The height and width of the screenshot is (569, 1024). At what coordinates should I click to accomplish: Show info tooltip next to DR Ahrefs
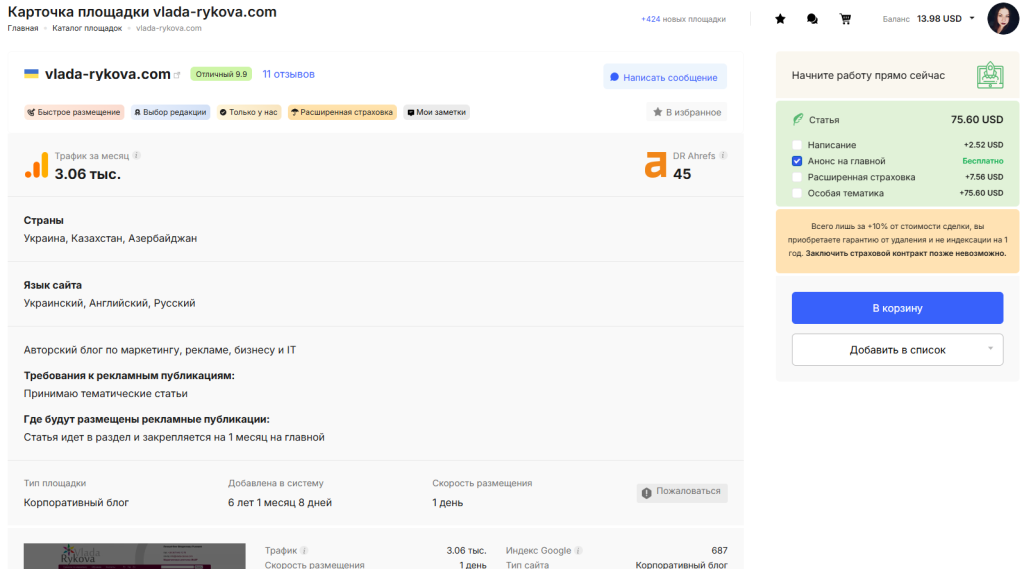tap(723, 156)
